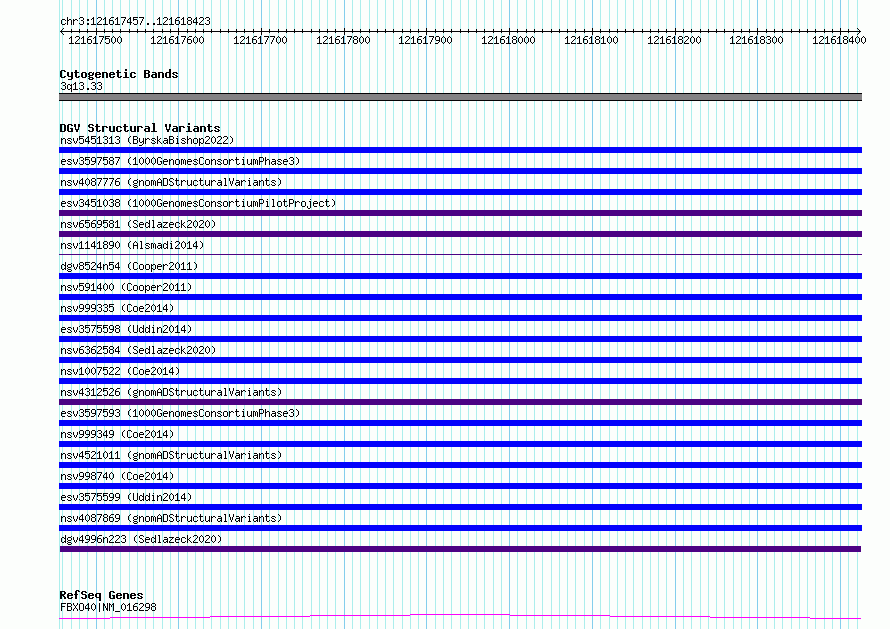Screen dimensions: 890x629
Task: Select ruler position 121617600
Action: [x=177, y=40]
